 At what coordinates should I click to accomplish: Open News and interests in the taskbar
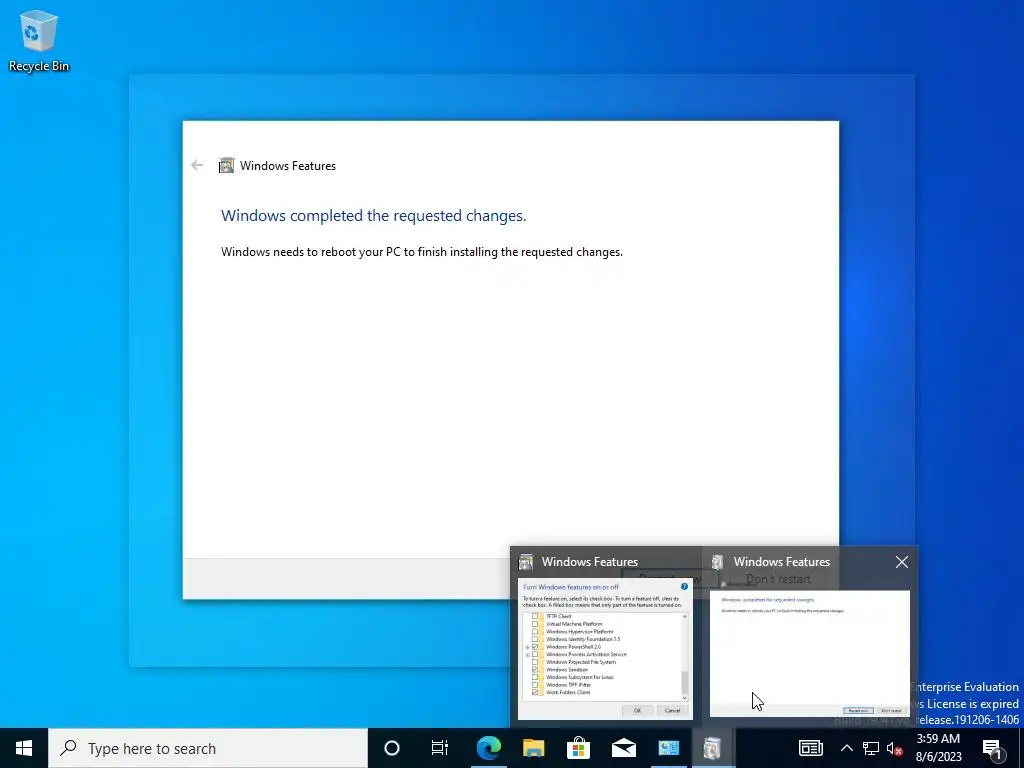coord(810,748)
